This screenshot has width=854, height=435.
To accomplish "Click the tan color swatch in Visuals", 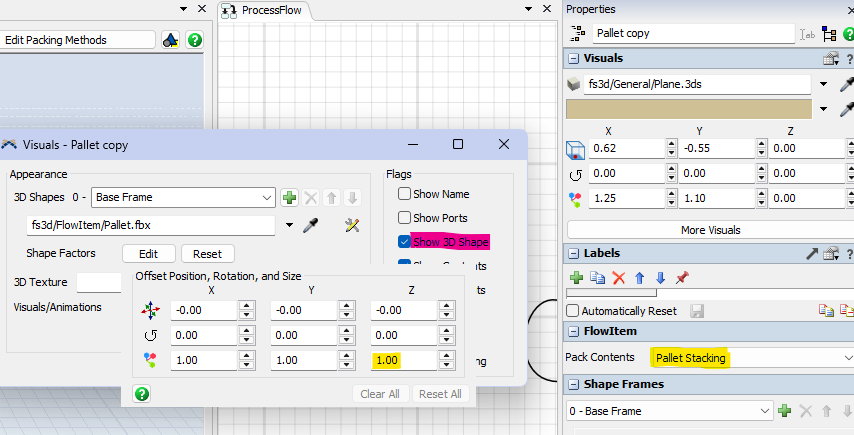I will [x=688, y=108].
